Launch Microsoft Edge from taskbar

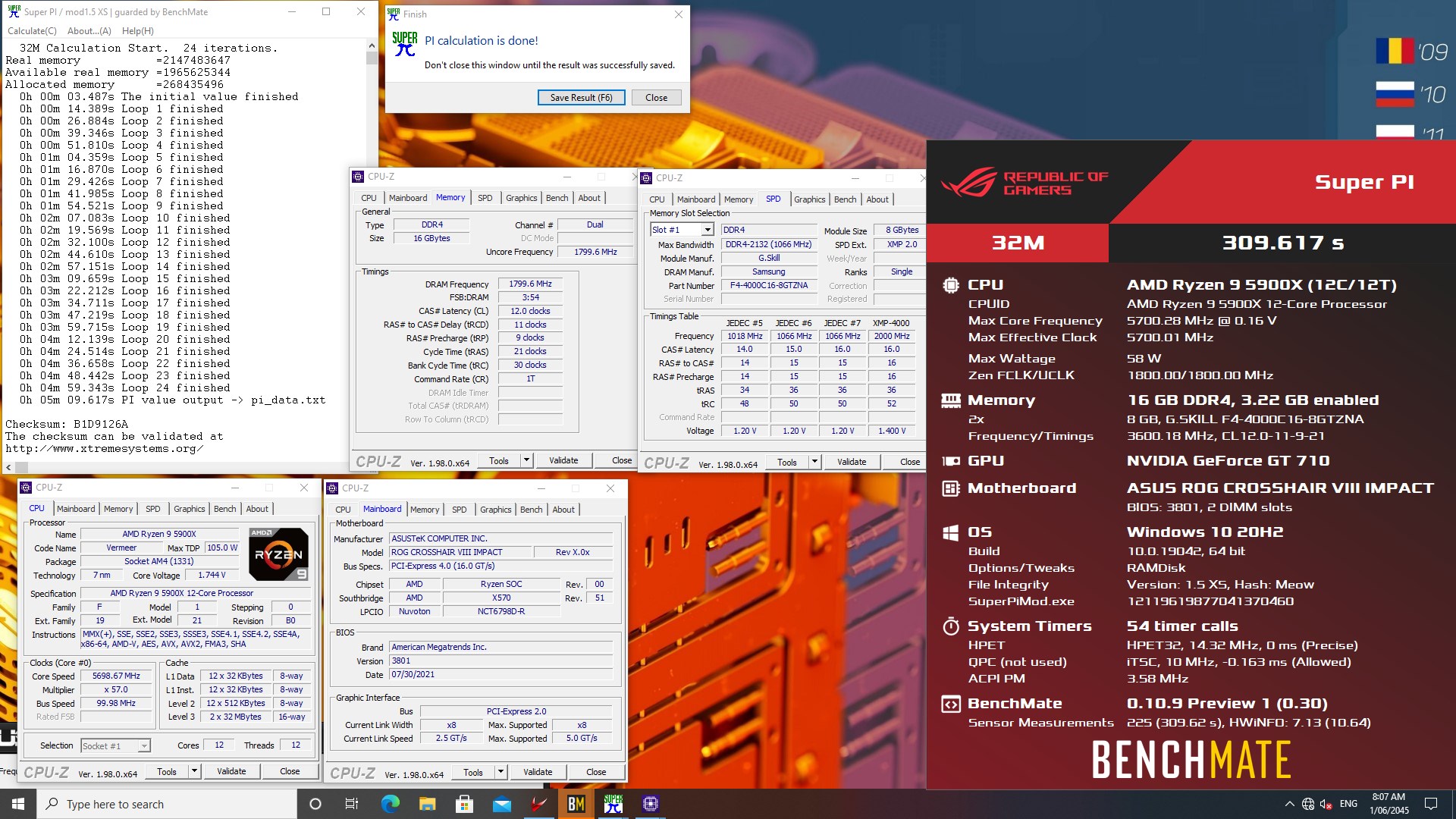(390, 804)
